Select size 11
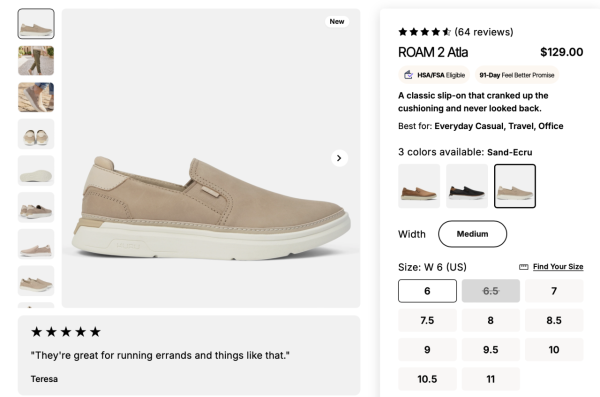 point(491,379)
